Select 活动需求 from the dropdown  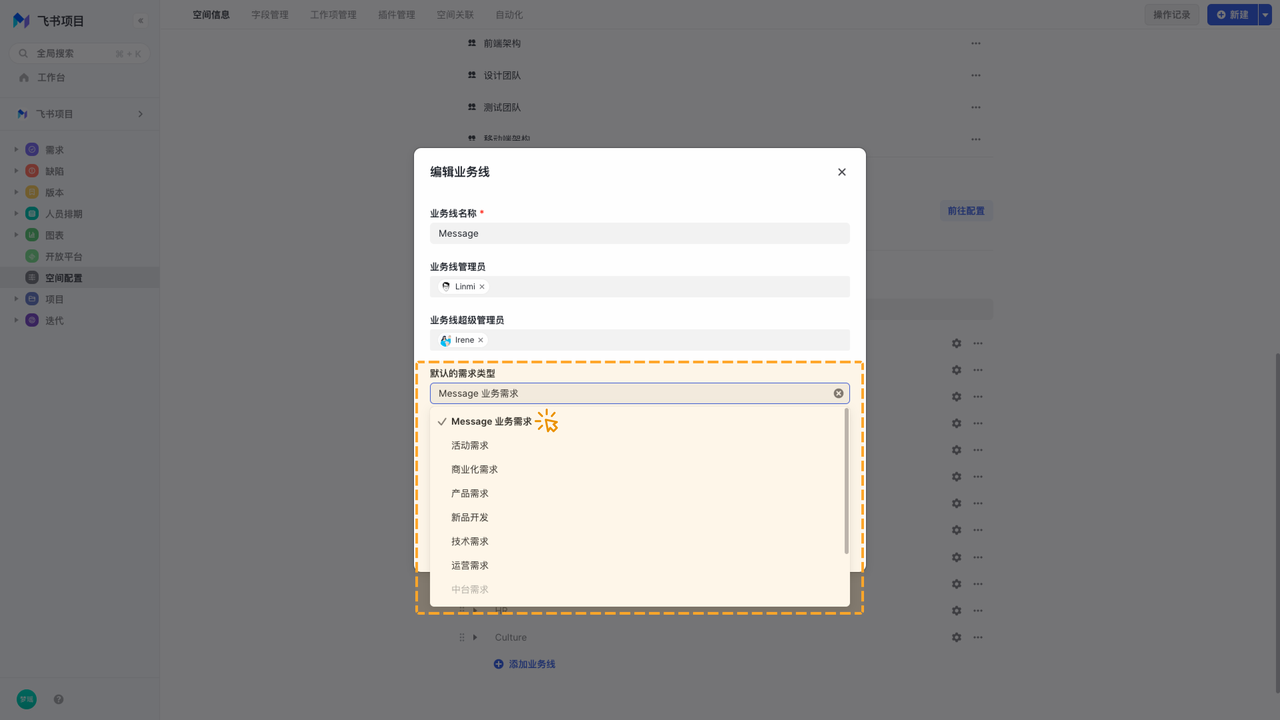coord(638,446)
